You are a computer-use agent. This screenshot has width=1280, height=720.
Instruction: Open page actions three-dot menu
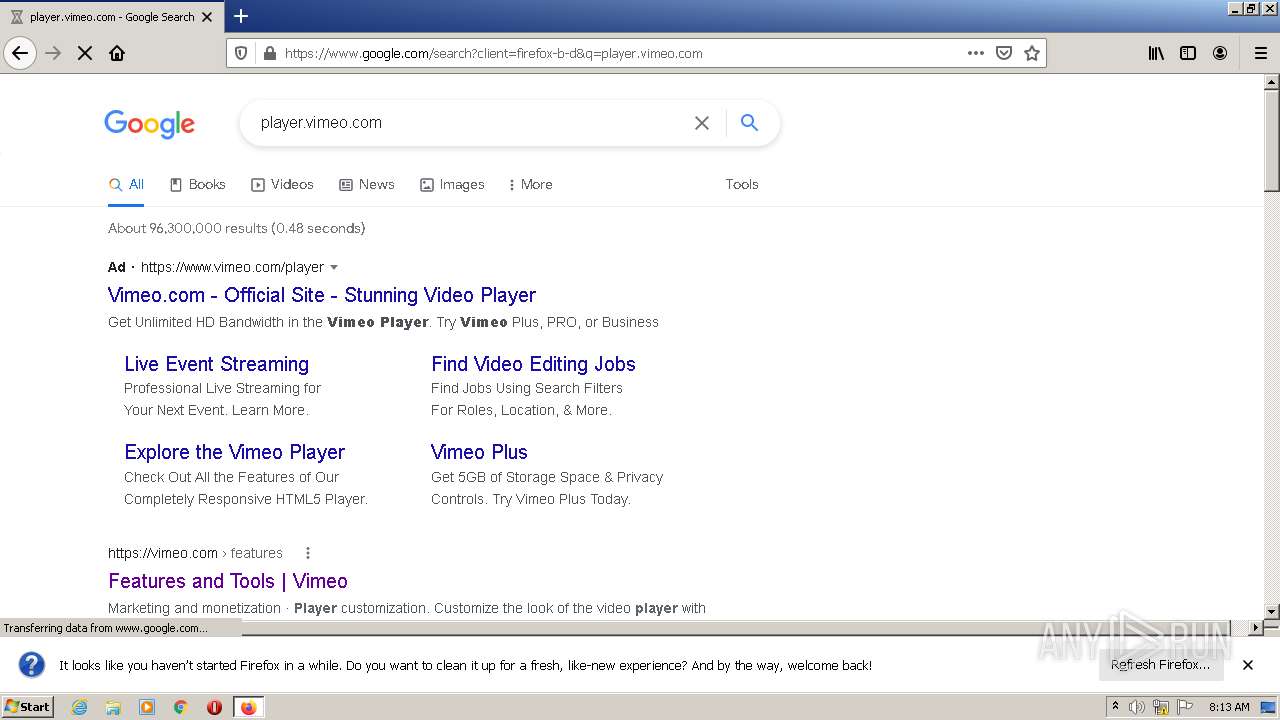(976, 53)
